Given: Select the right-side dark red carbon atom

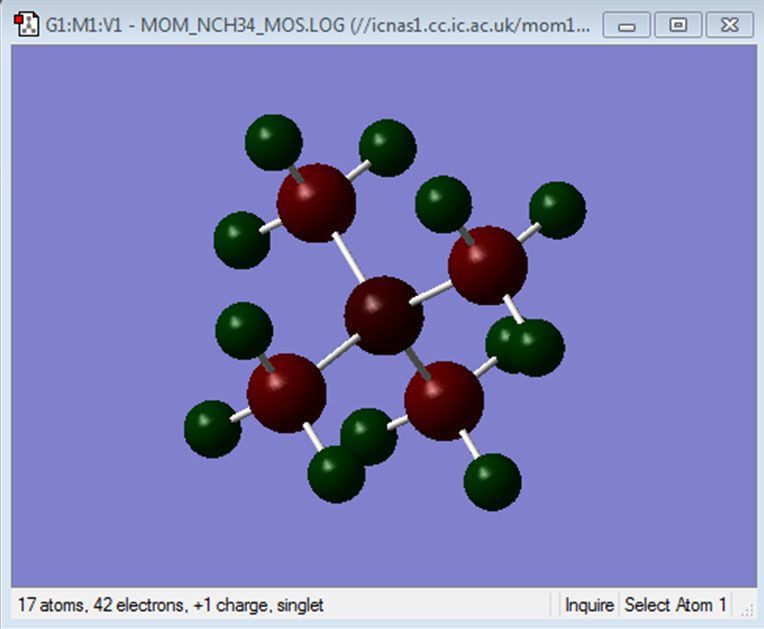Looking at the screenshot, I should pos(488,265).
